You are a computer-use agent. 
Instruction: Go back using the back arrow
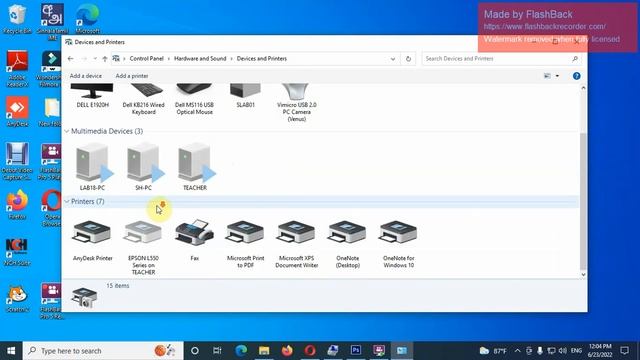tap(70, 59)
